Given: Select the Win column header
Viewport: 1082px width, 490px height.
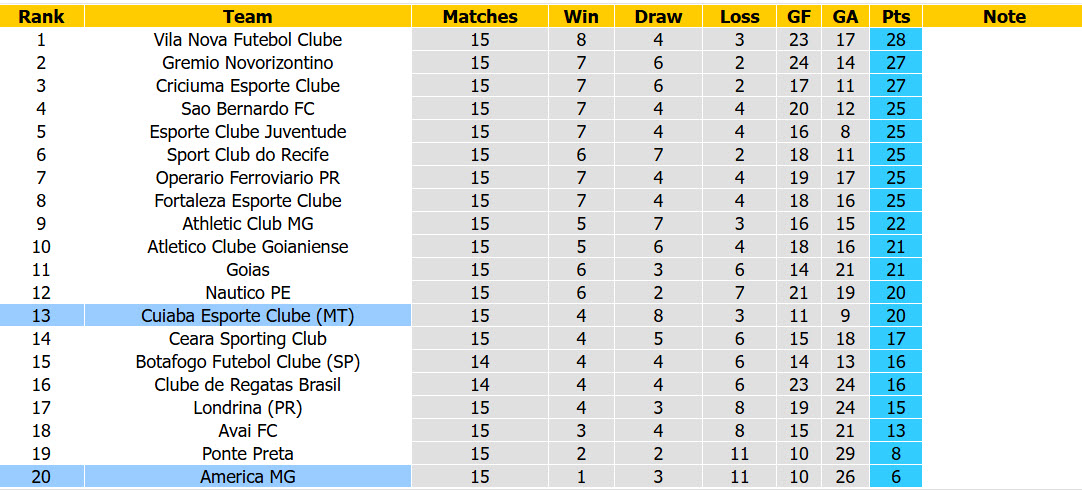Looking at the screenshot, I should [x=581, y=17].
